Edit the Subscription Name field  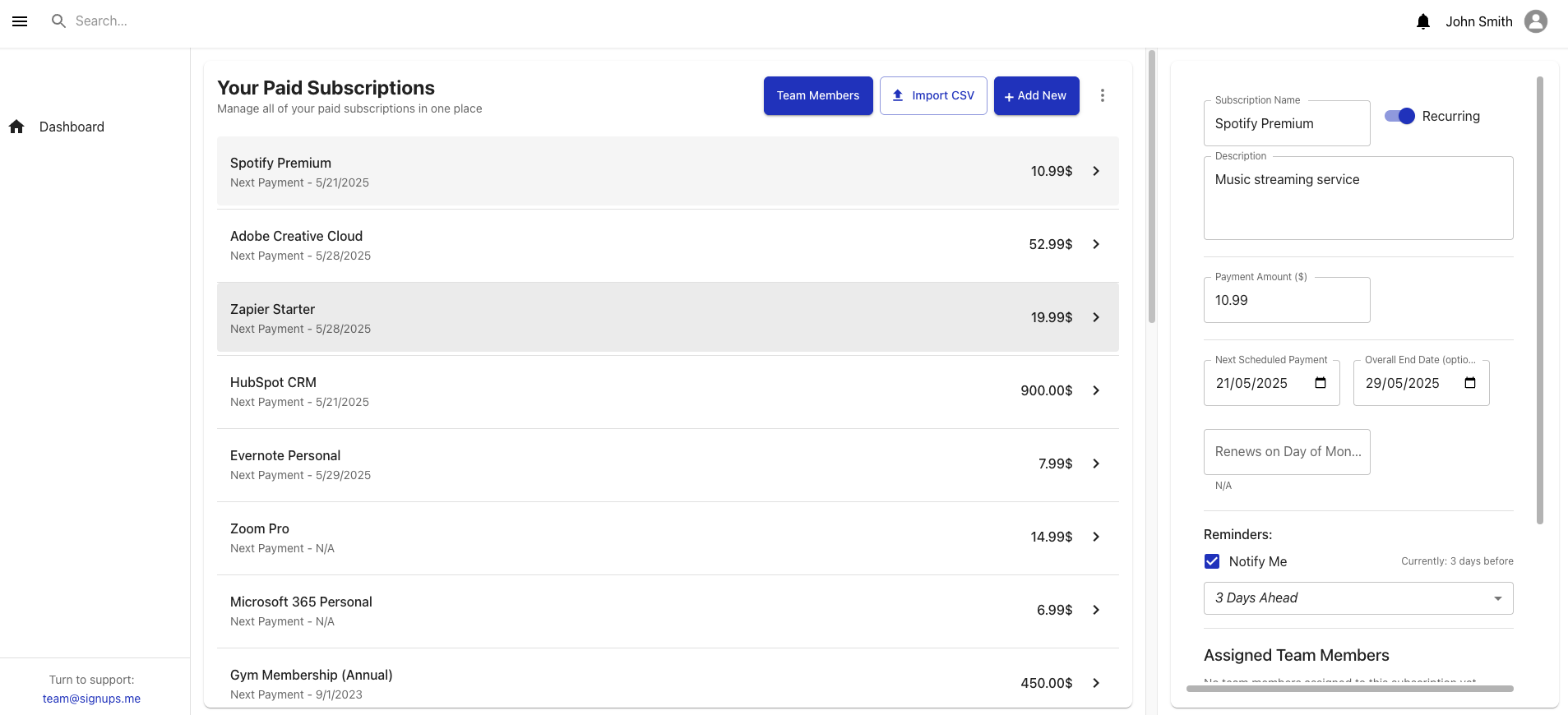point(1287,123)
